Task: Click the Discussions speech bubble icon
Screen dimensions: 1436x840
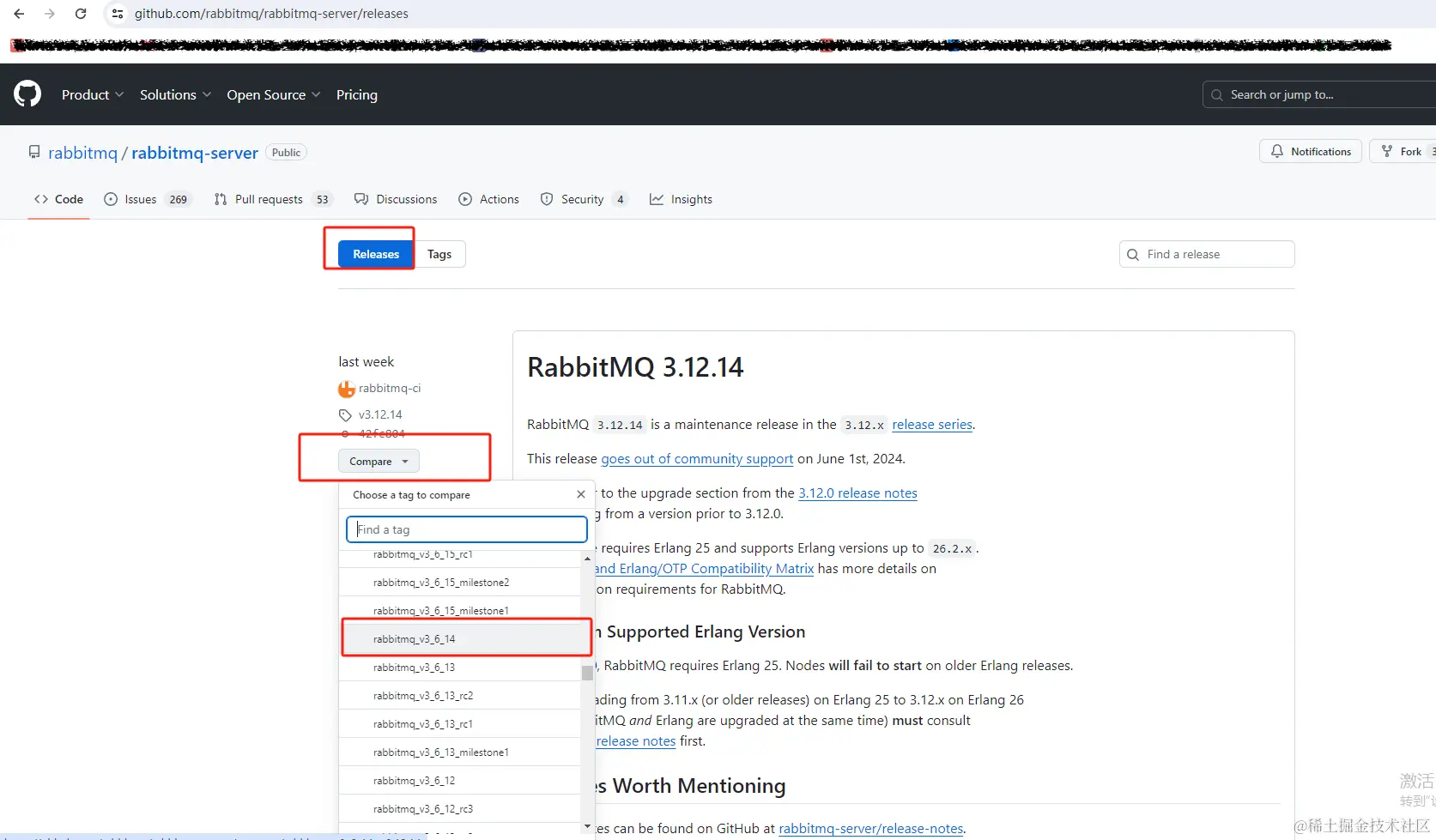Action: (361, 199)
